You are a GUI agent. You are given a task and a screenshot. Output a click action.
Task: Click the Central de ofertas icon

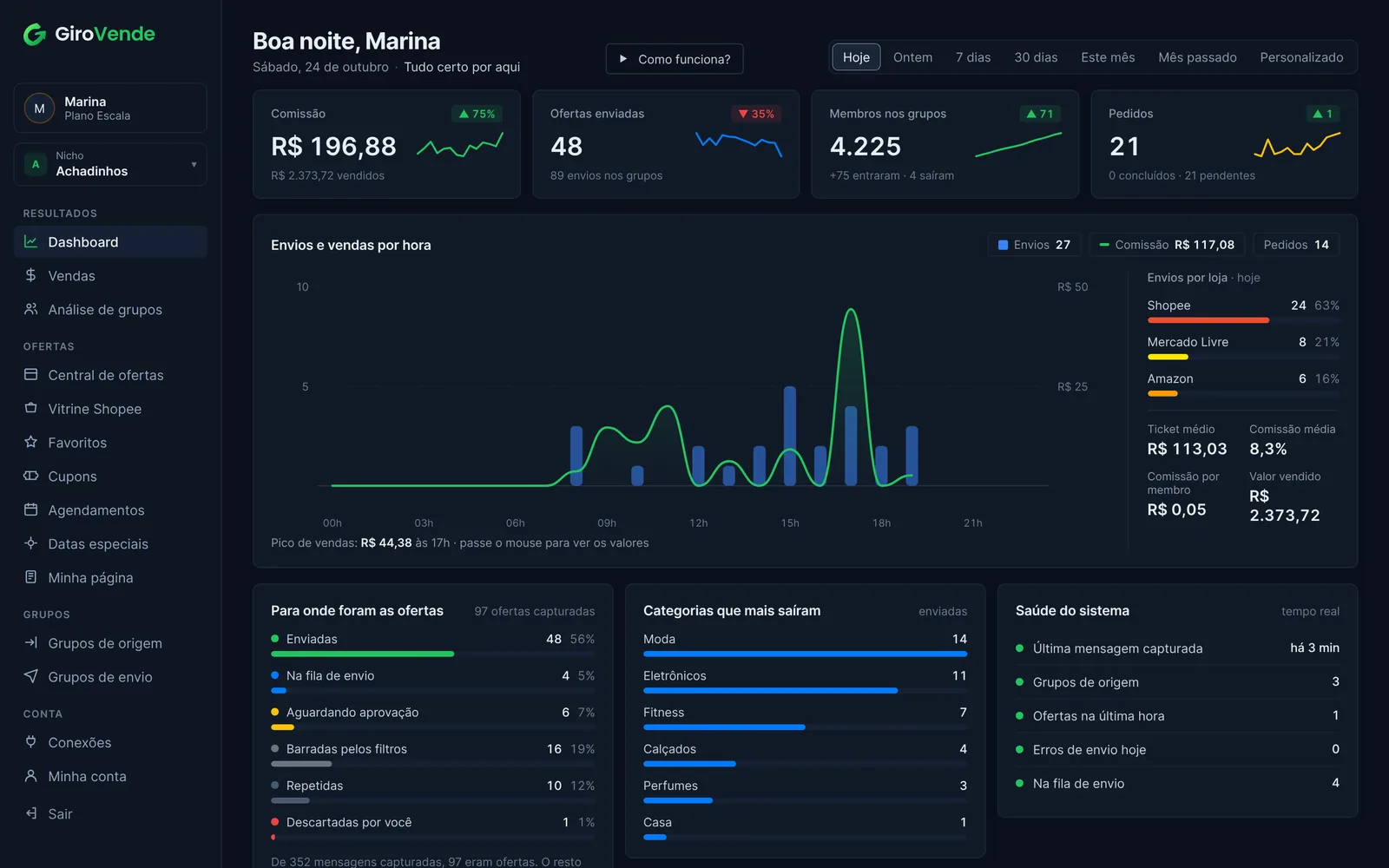pyautogui.click(x=30, y=375)
